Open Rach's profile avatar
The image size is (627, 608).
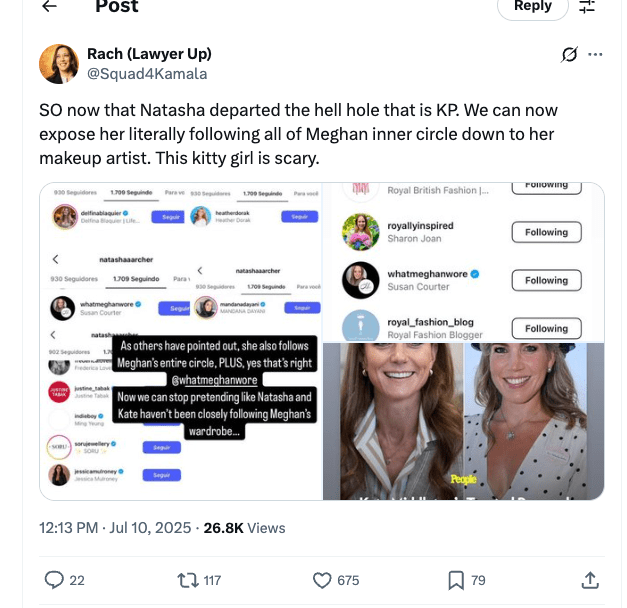pos(59,64)
